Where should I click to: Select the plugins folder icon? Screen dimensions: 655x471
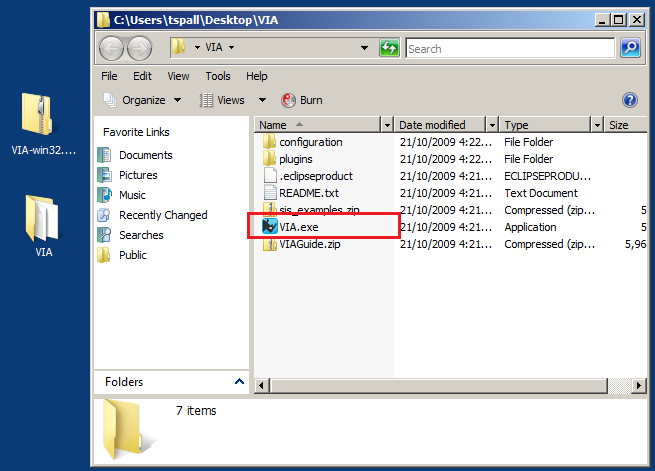(x=269, y=159)
